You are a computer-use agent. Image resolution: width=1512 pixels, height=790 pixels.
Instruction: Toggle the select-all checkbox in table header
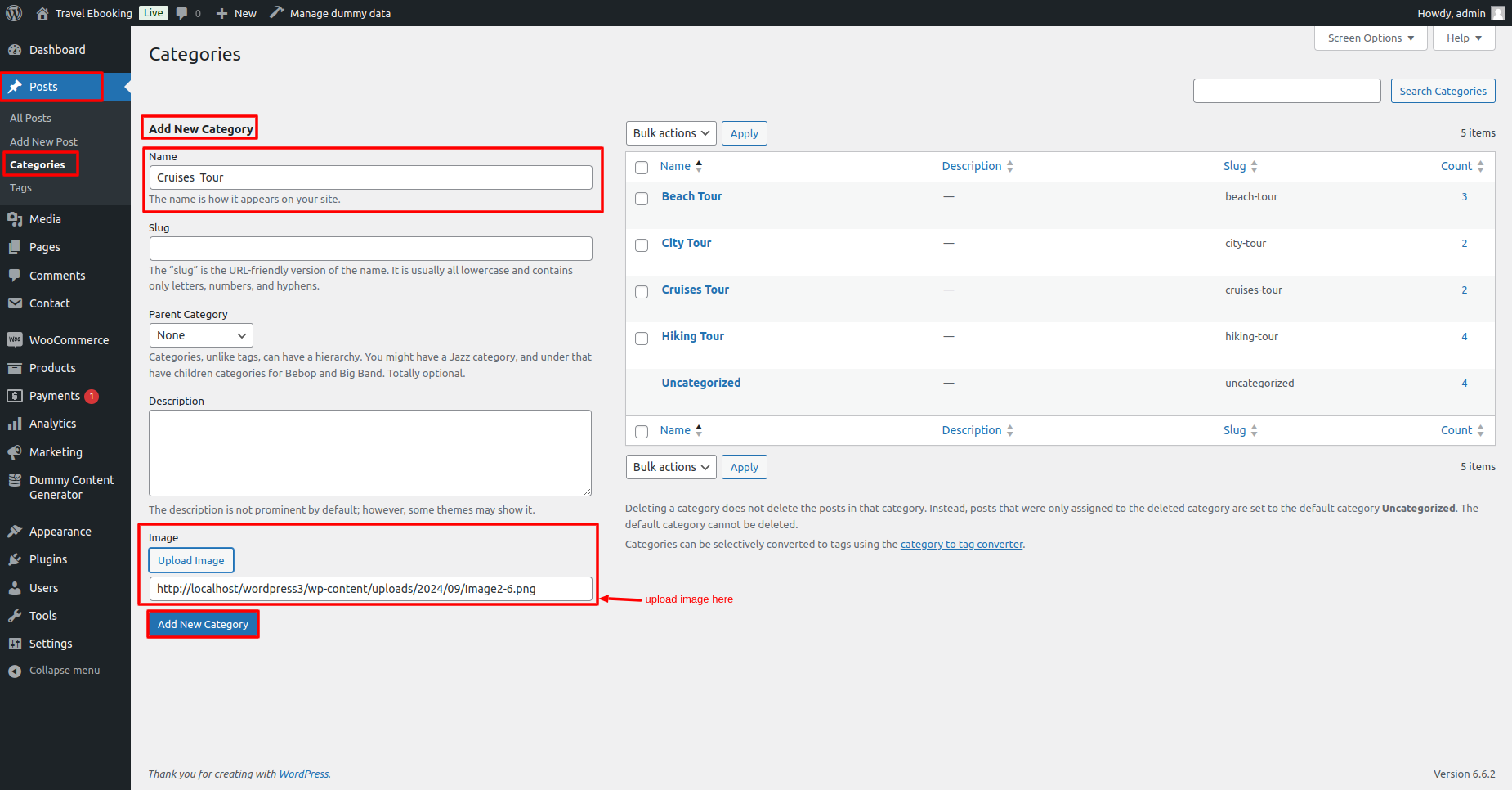(x=642, y=168)
